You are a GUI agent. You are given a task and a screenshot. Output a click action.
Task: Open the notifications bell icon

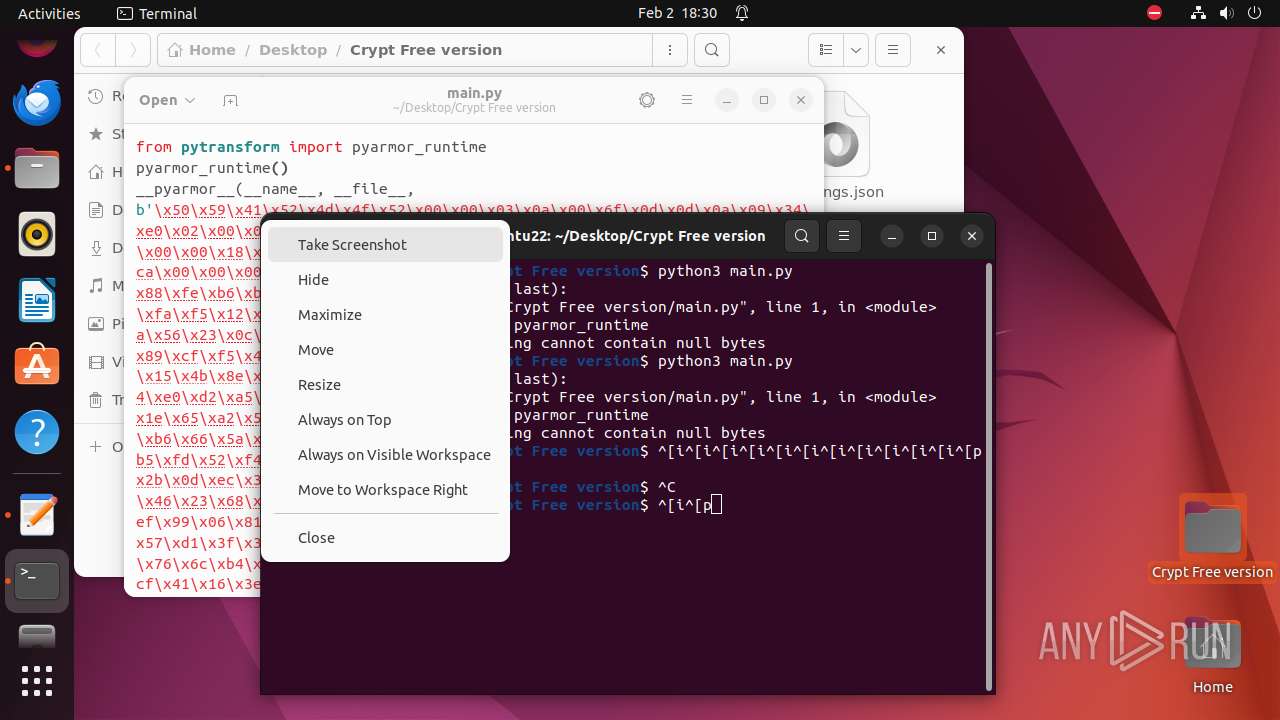point(742,13)
